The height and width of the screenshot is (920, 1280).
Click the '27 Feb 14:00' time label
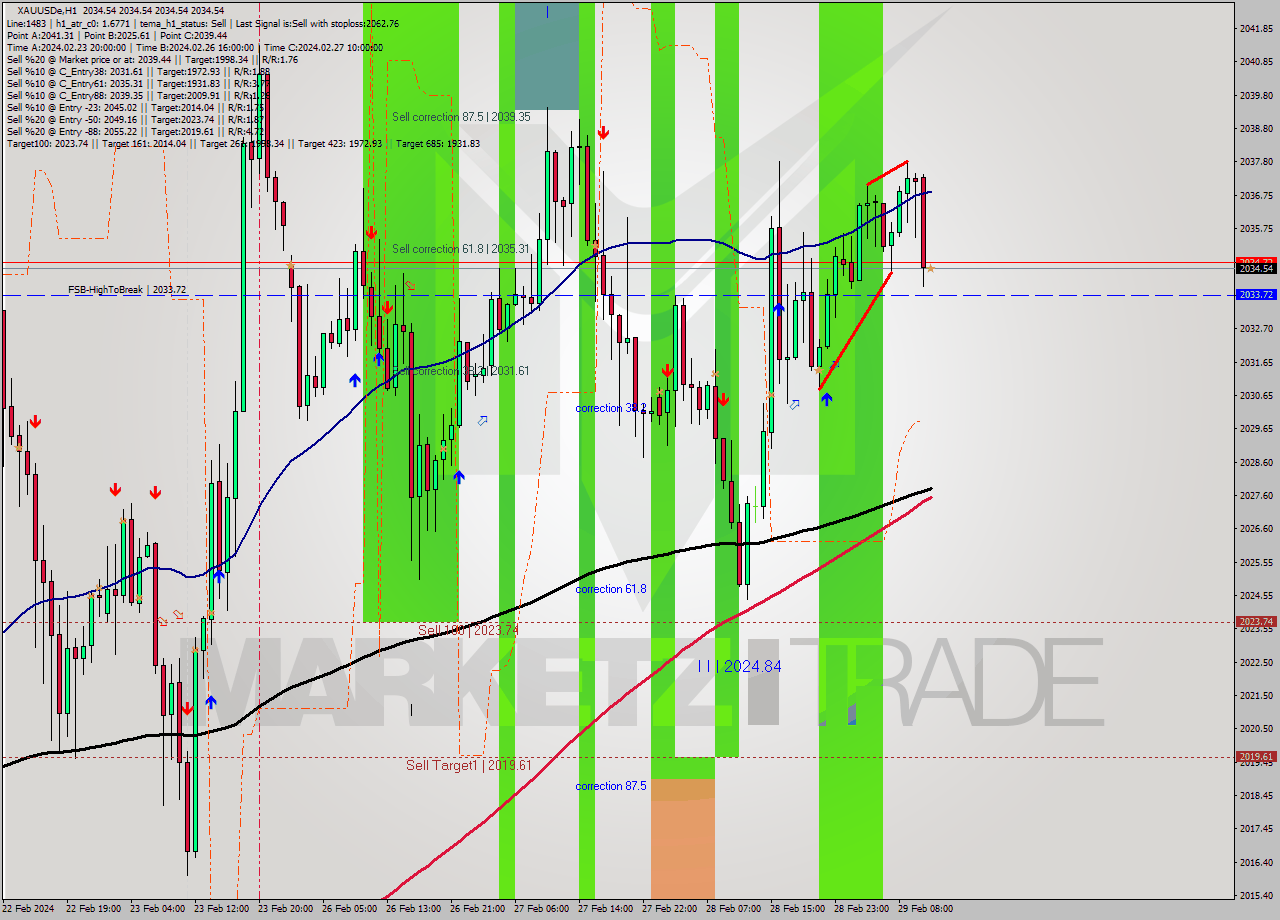click(x=605, y=909)
